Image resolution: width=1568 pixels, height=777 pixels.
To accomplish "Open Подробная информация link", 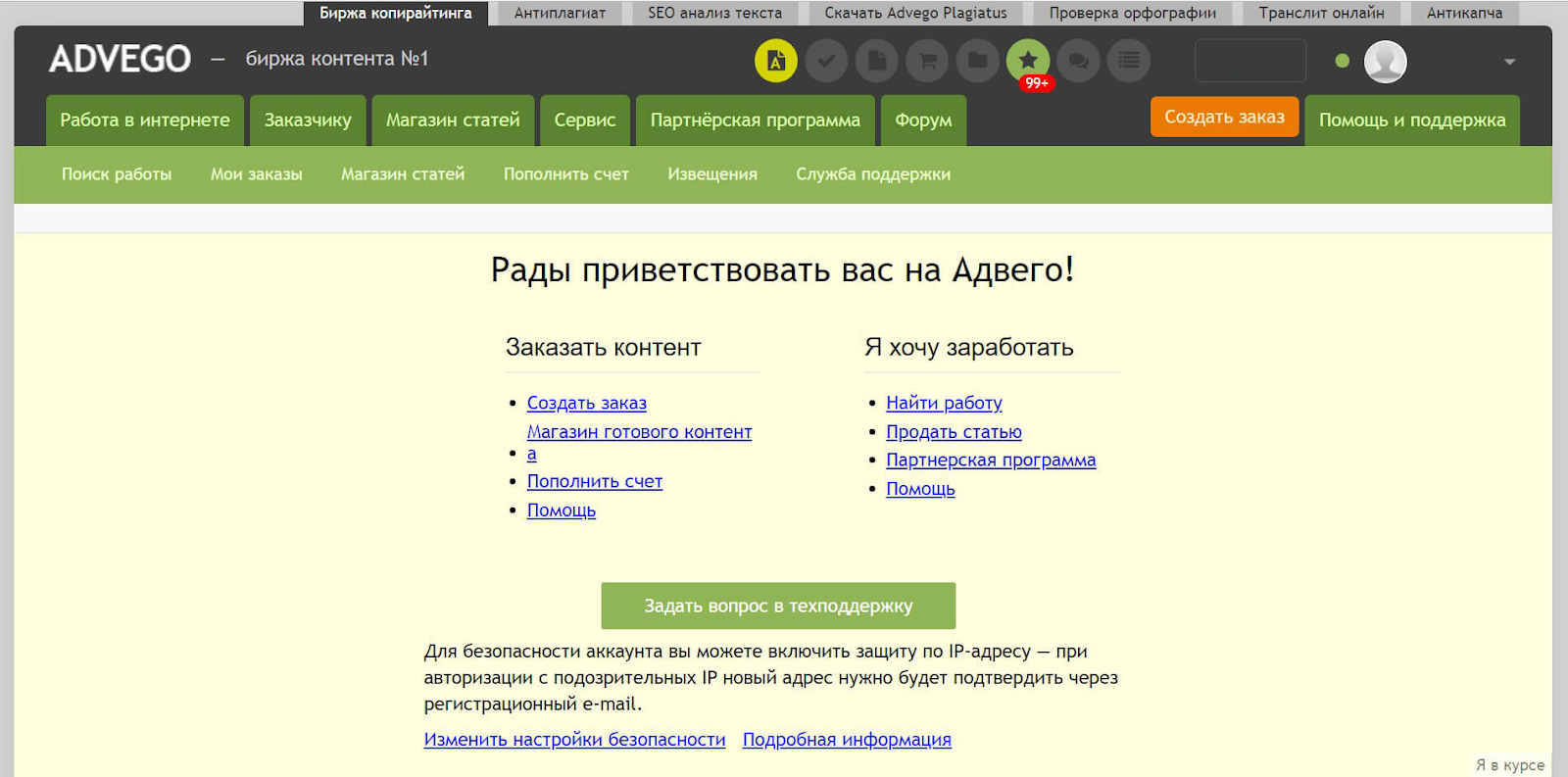I will pos(847,740).
